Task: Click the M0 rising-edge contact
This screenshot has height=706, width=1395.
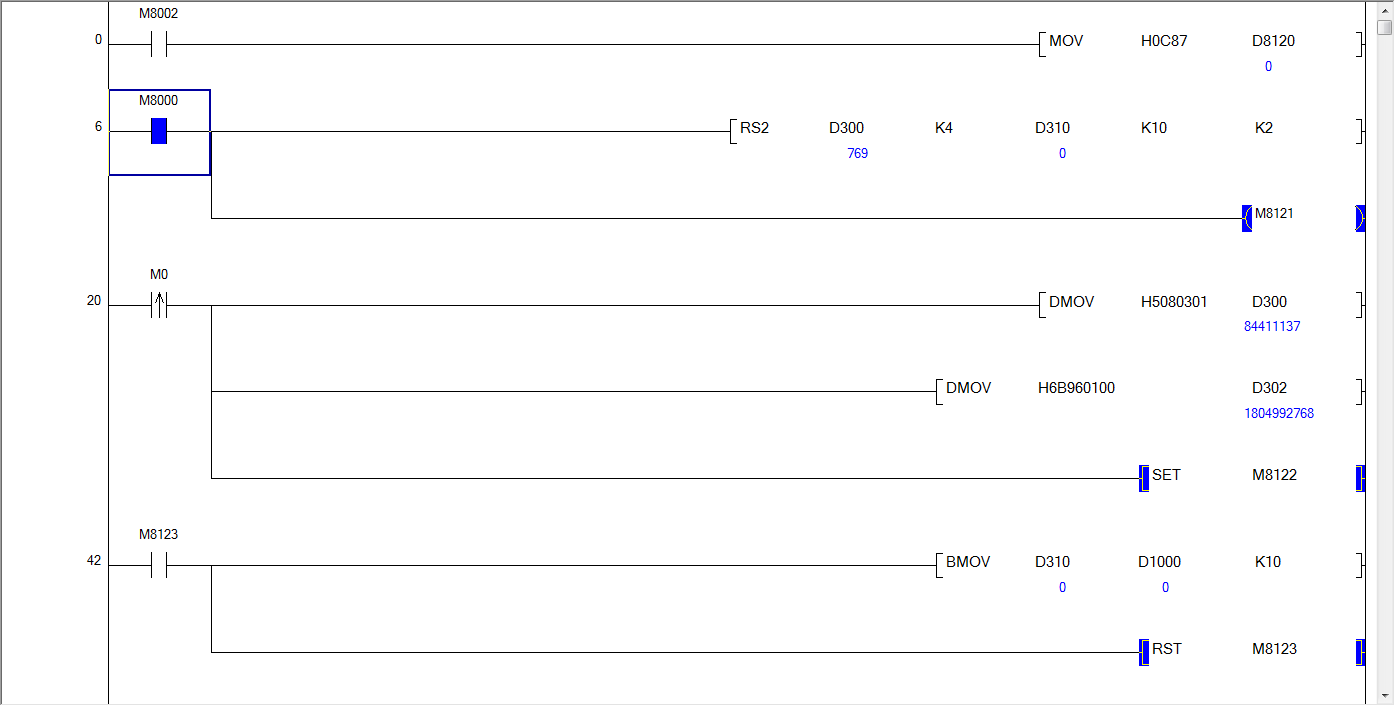Action: click(x=158, y=305)
